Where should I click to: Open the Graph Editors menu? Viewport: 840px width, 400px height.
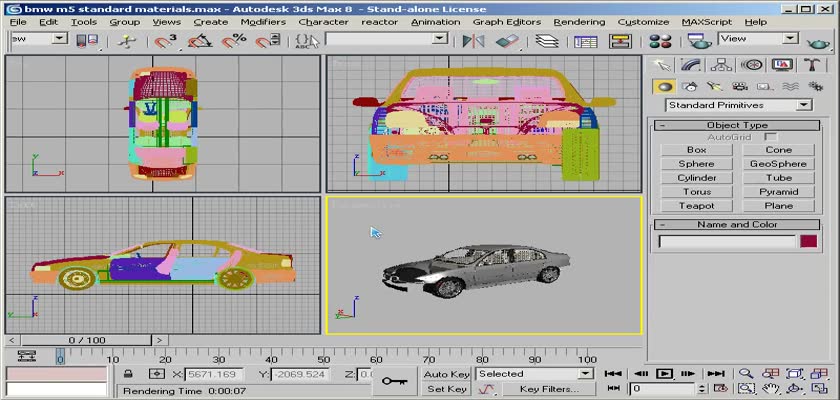[506, 22]
